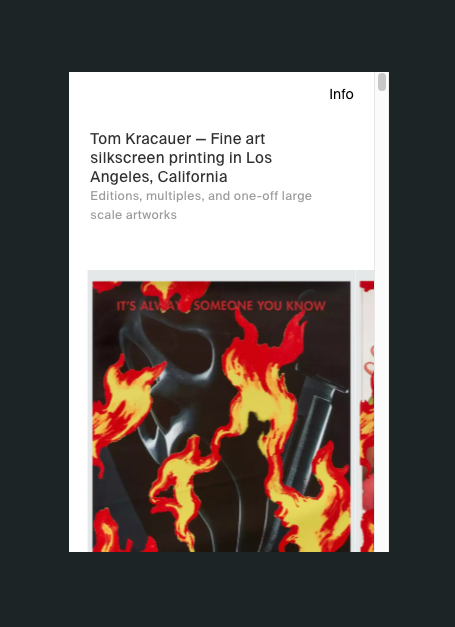
Task: Click the 'IT'S ALWAYS SOMEONE YOU KNOW' caption
Action: click(221, 306)
